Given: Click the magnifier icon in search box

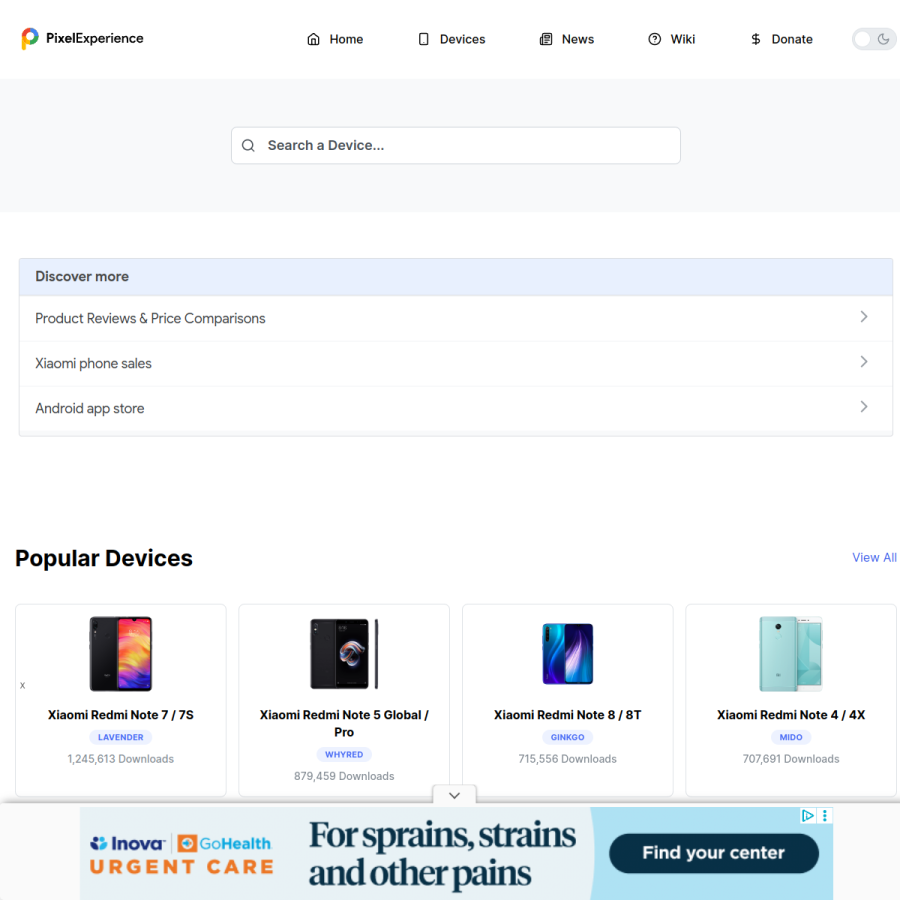Looking at the screenshot, I should coord(248,146).
